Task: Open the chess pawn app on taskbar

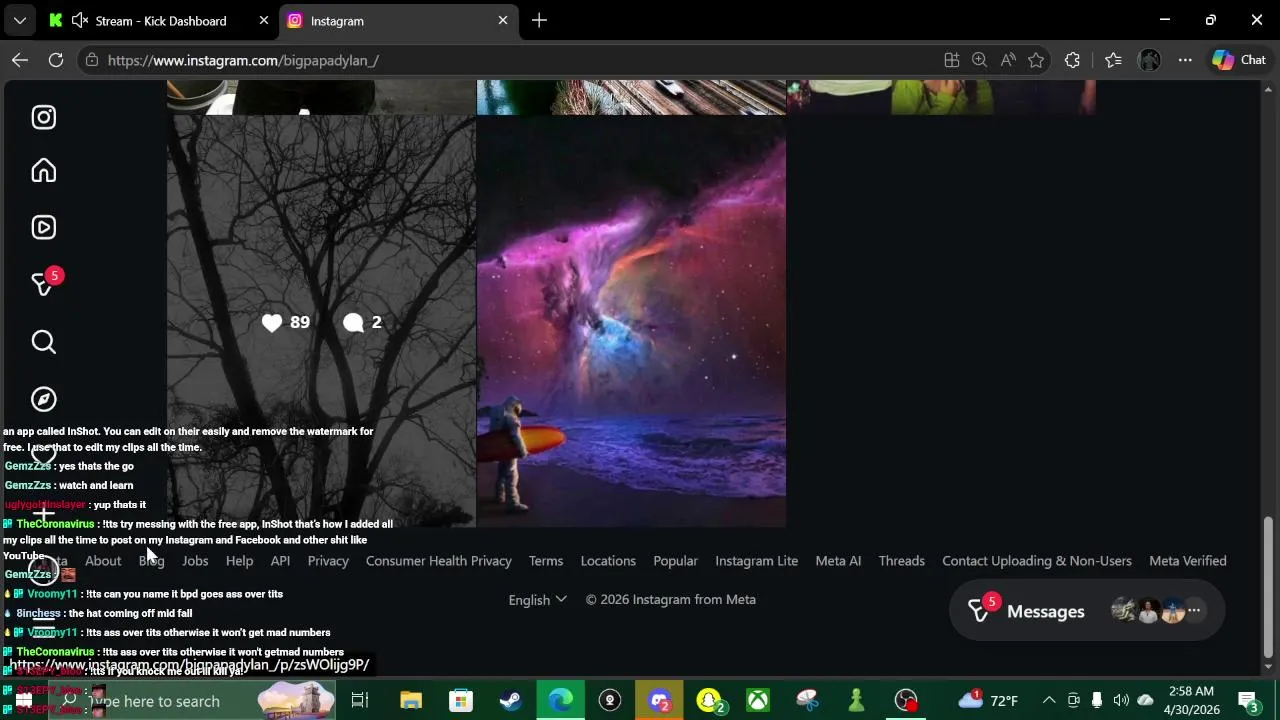Action: 856,701
